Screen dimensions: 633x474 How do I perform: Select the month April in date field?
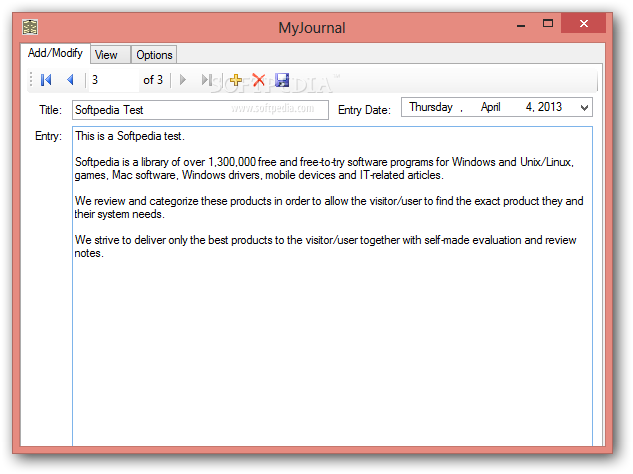point(490,107)
